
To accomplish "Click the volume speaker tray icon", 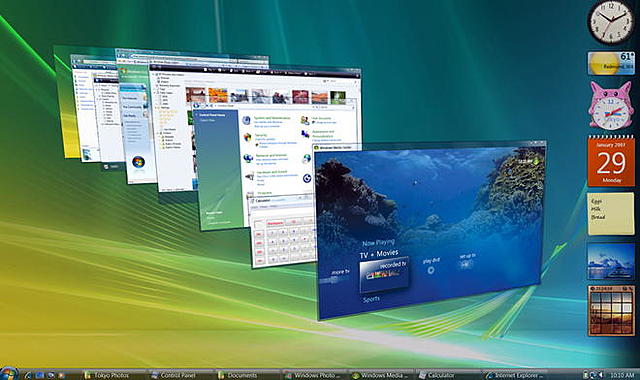I will click(x=600, y=374).
